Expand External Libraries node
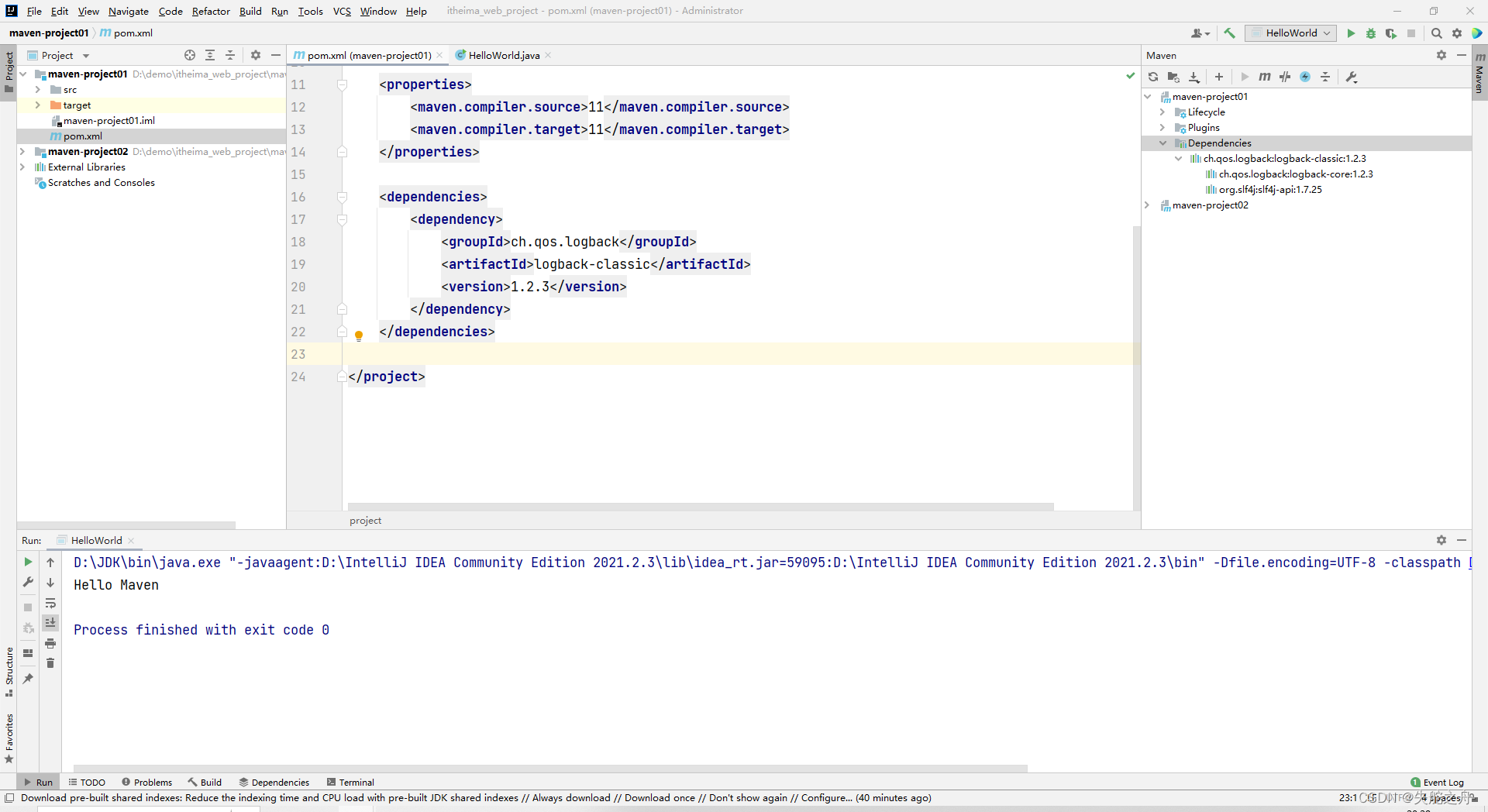This screenshot has width=1488, height=812. [22, 167]
